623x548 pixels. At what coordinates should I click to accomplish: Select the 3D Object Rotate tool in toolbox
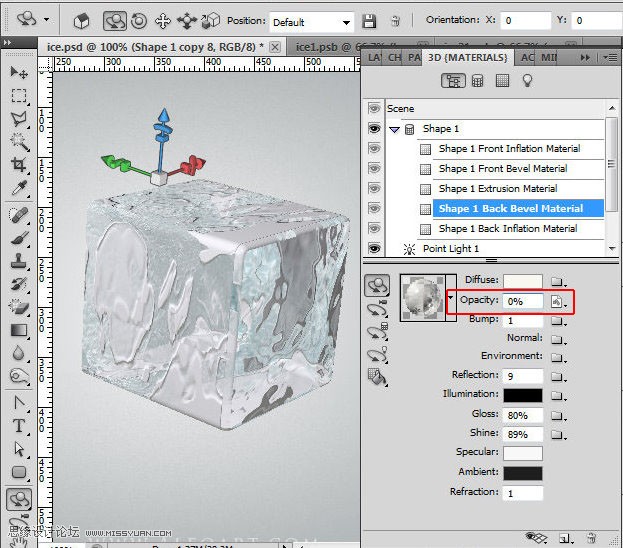[x=19, y=499]
